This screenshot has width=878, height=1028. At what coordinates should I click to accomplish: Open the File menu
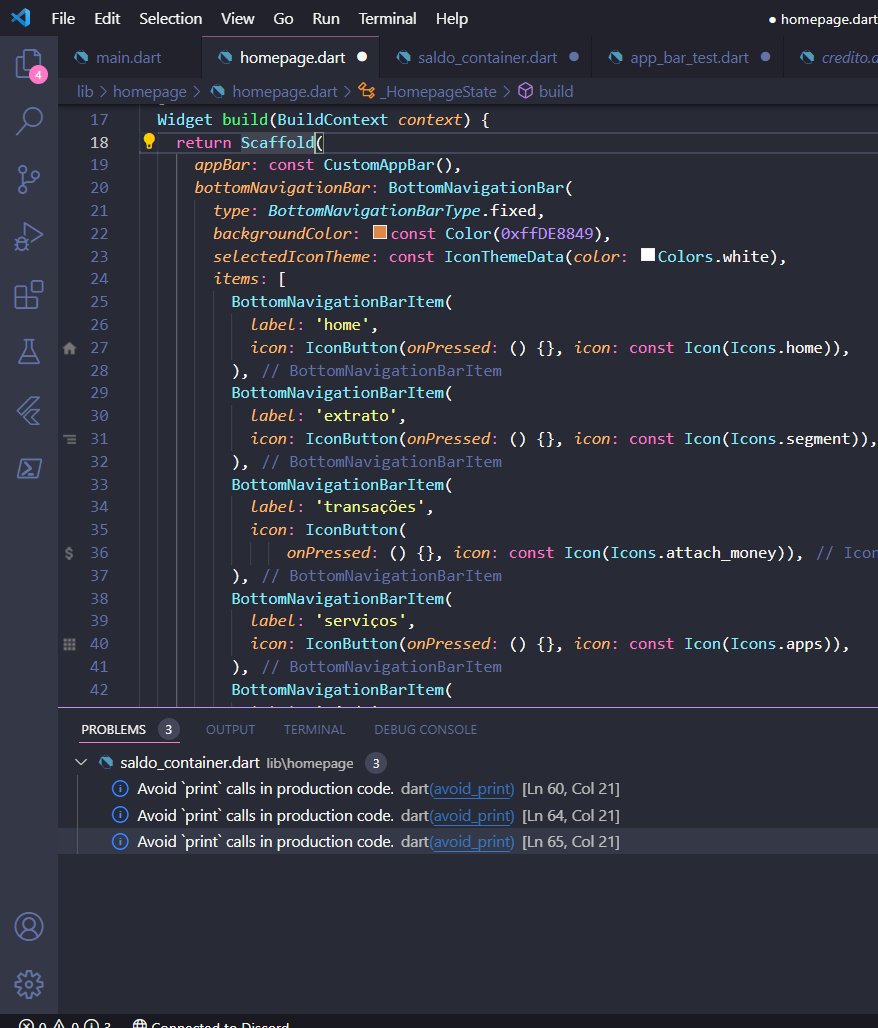click(x=63, y=18)
